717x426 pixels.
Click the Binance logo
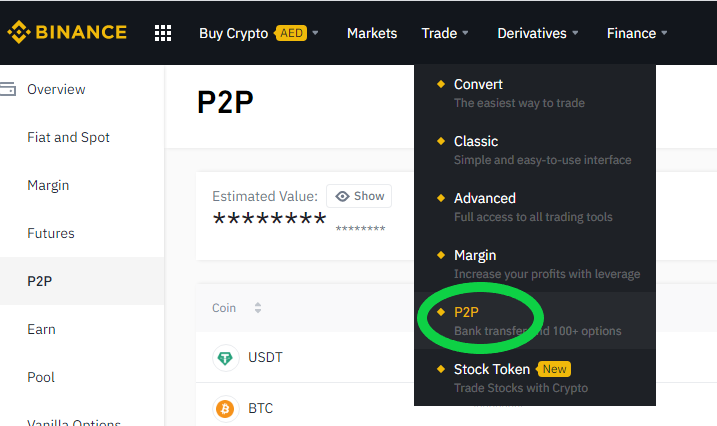(x=67, y=32)
